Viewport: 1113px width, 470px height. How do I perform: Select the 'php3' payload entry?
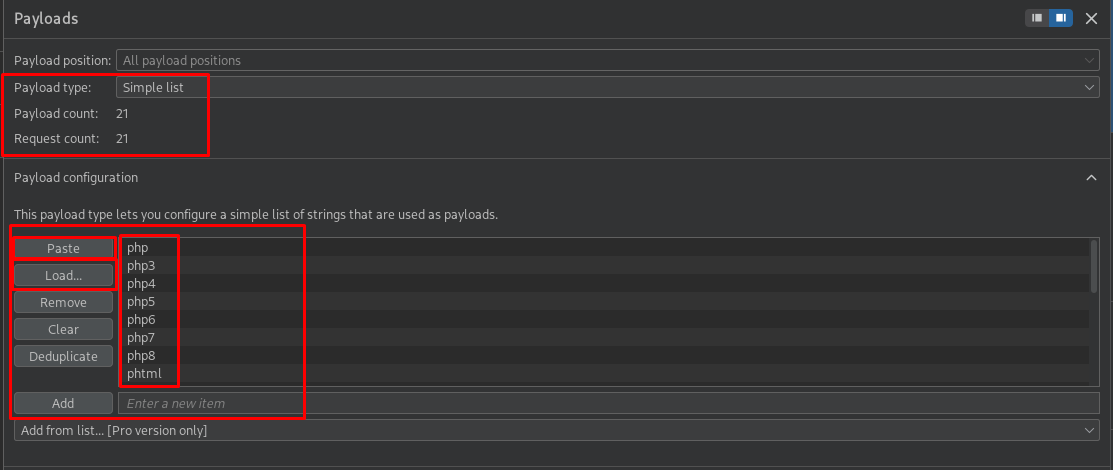[141, 266]
